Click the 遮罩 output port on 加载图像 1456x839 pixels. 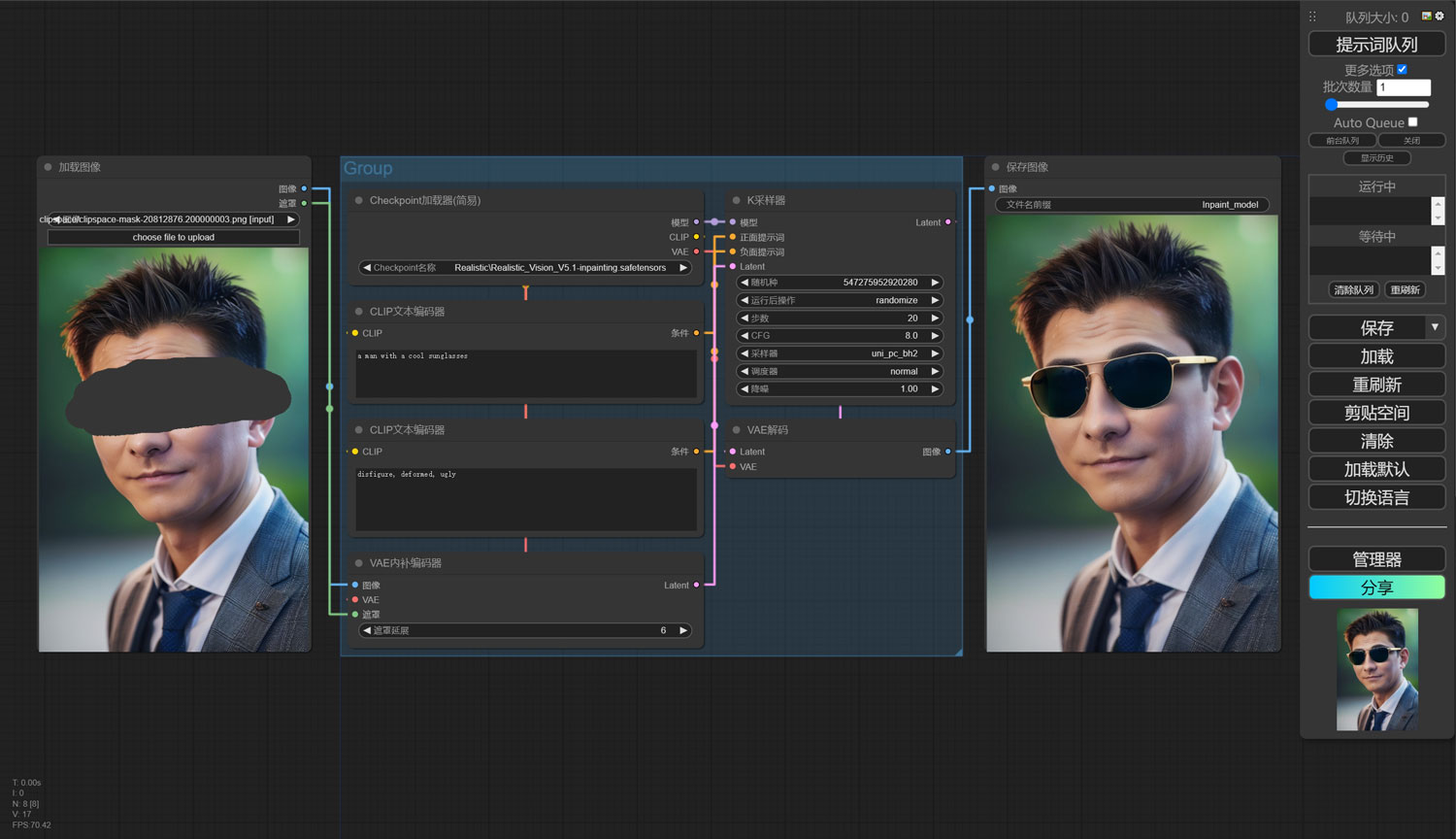[x=304, y=203]
